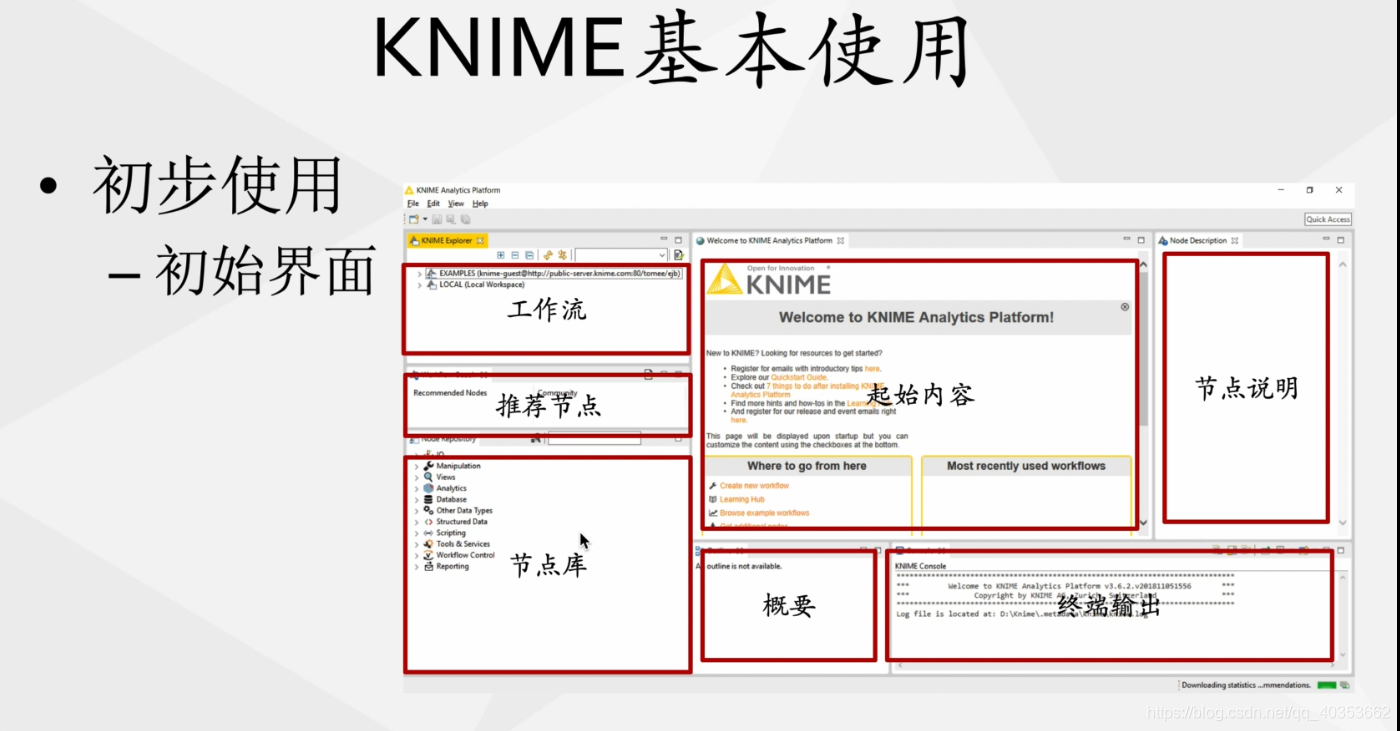The height and width of the screenshot is (731, 1400).
Task: Click the configure explorer icon right of combo box
Action: [678, 255]
